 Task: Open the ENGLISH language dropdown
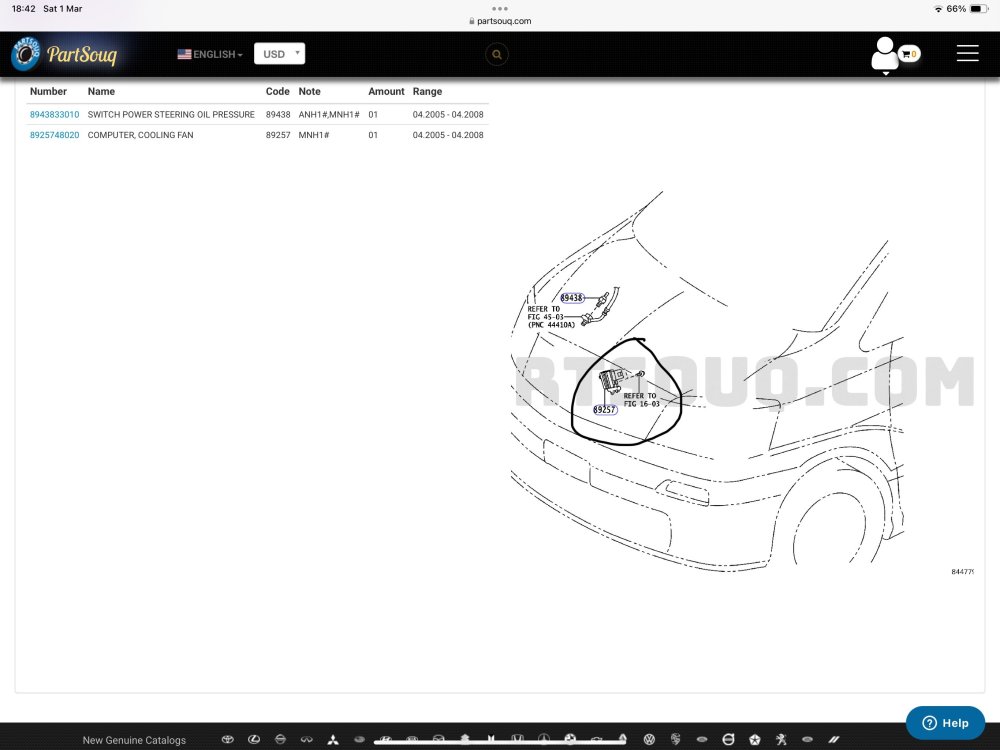[210, 54]
